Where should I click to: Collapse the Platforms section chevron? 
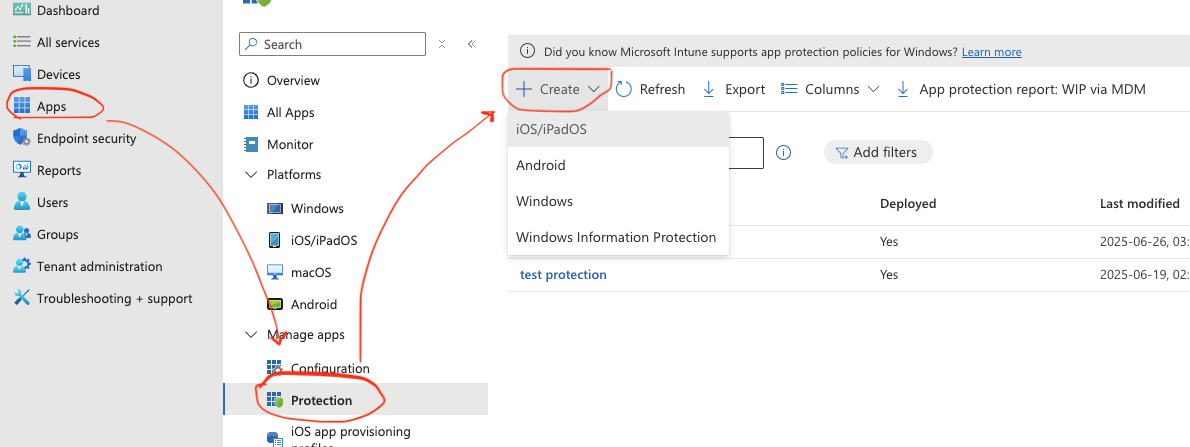(x=250, y=175)
